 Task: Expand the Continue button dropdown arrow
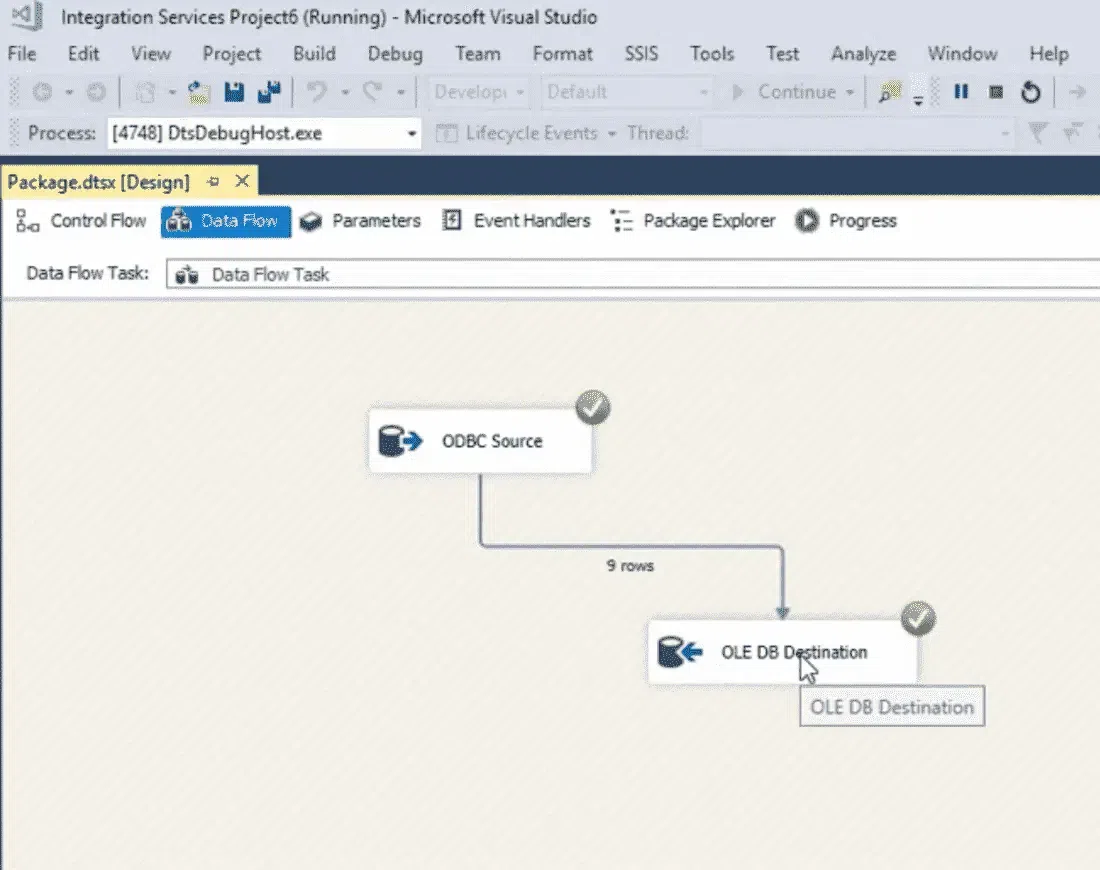click(x=850, y=93)
